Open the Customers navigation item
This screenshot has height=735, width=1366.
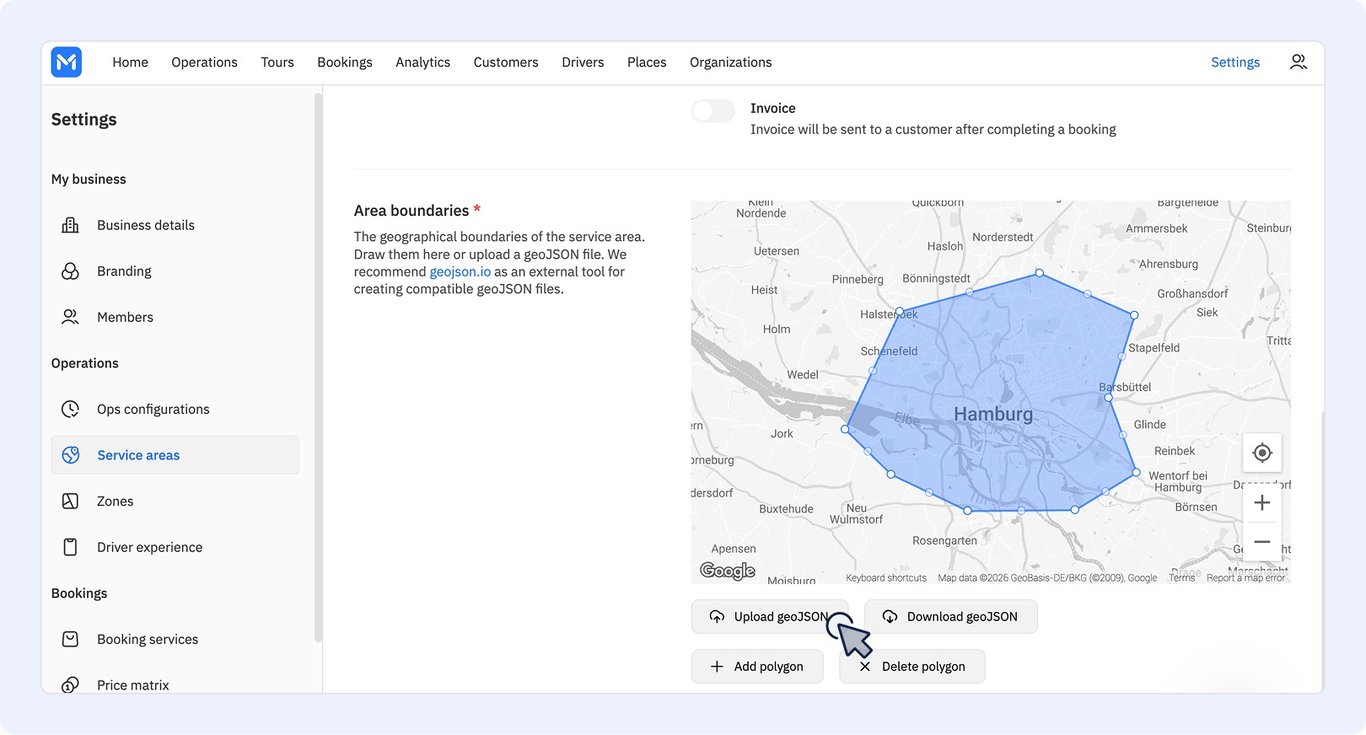point(506,62)
